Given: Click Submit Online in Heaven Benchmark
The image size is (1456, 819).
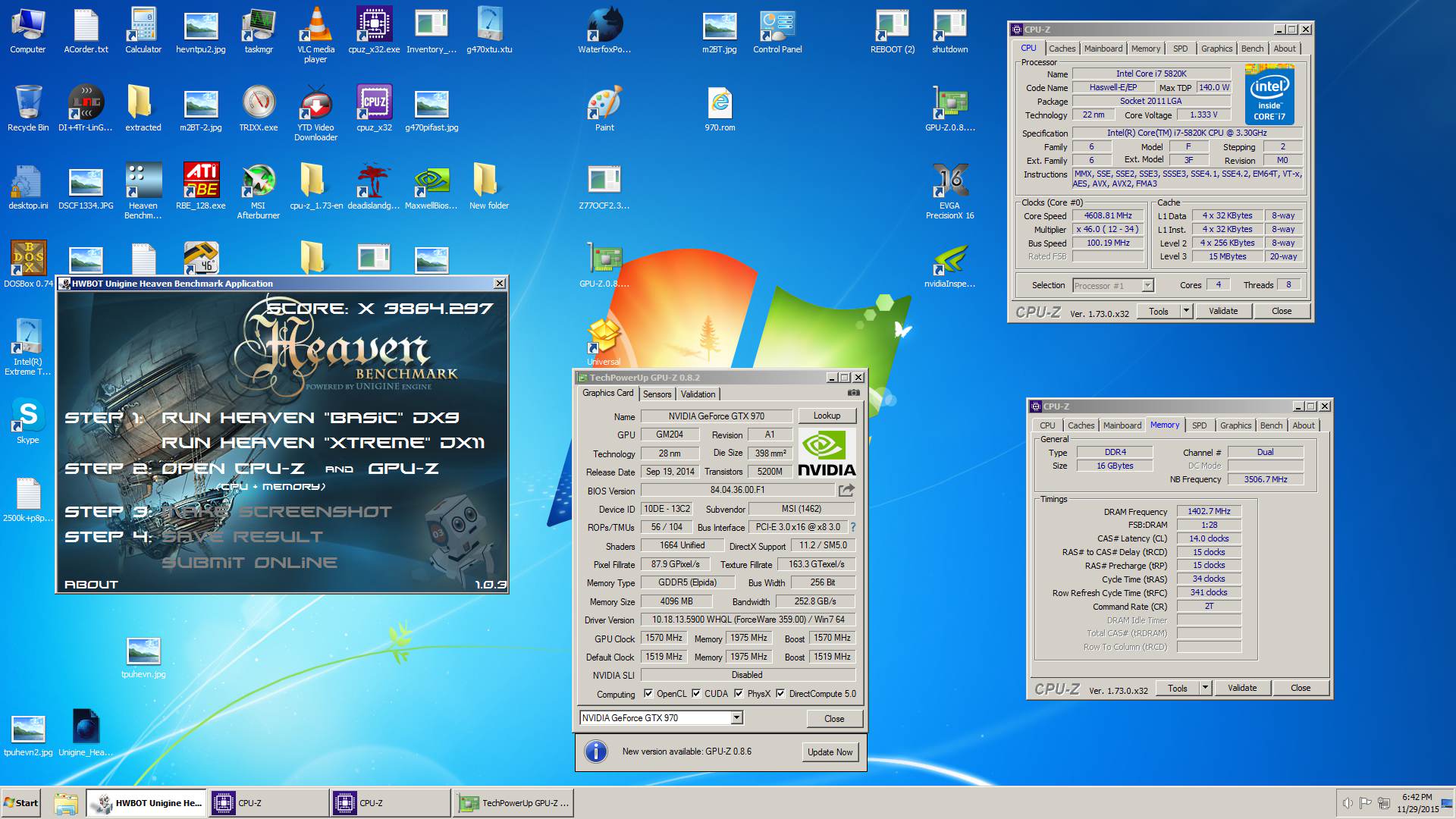Looking at the screenshot, I should click(x=249, y=563).
